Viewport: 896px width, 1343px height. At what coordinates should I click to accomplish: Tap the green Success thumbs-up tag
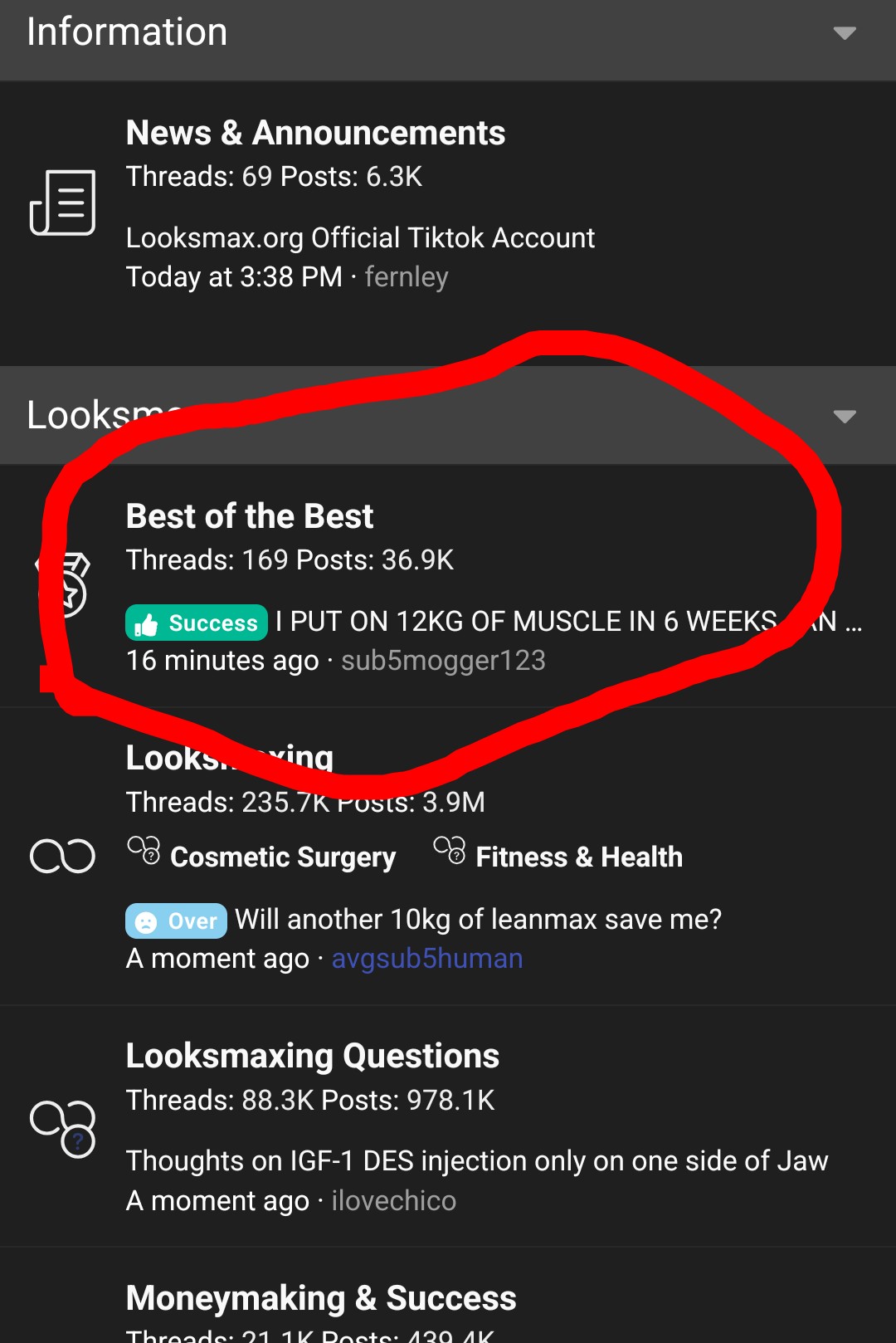click(197, 623)
